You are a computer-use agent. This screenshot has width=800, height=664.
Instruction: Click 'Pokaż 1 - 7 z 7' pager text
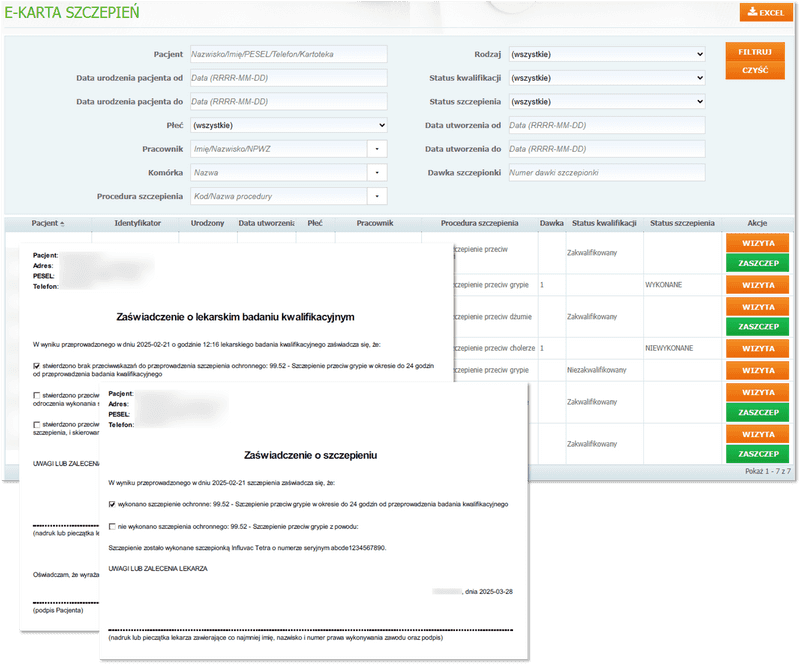click(x=767, y=471)
